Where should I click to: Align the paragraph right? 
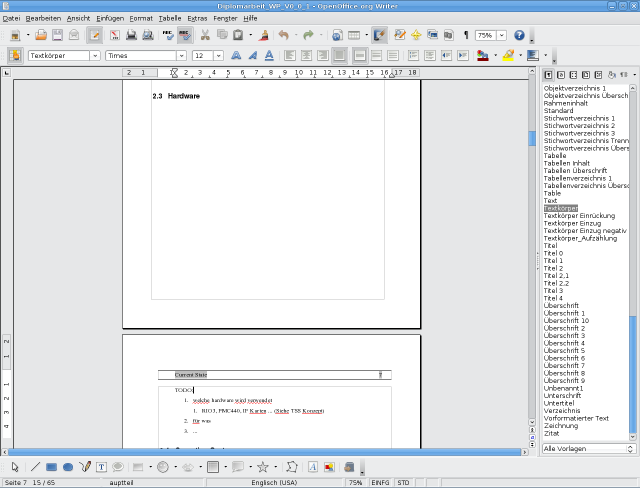click(x=322, y=55)
